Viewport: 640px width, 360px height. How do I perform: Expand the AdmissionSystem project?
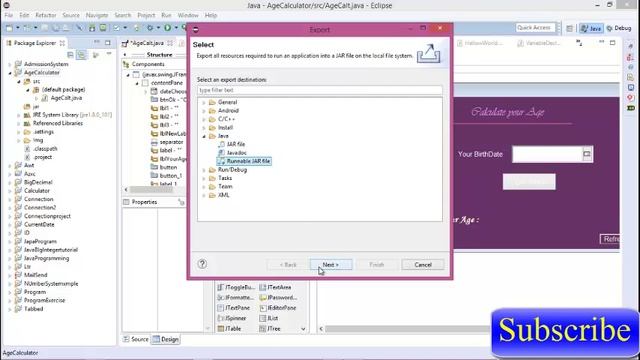(10, 64)
